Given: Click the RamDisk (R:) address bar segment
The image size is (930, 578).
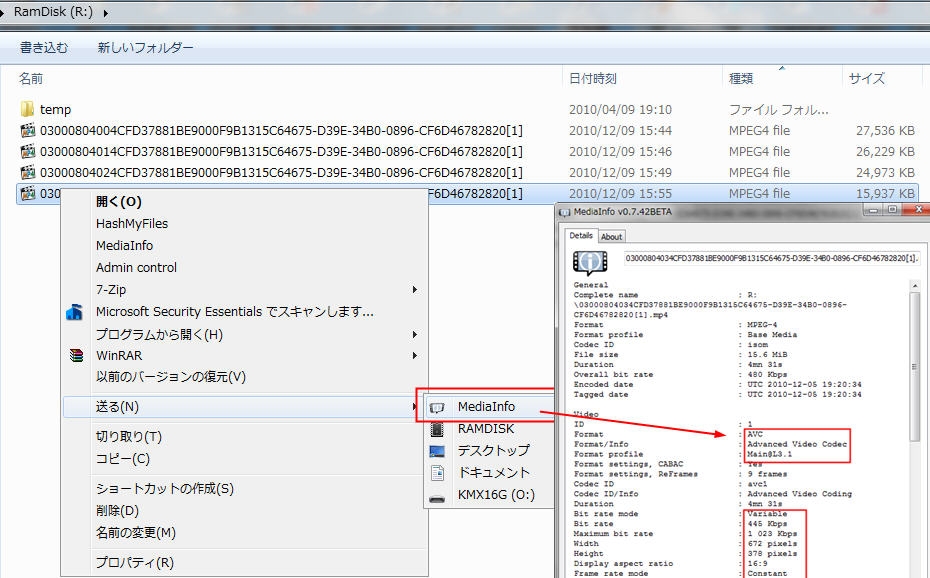Looking at the screenshot, I should click(53, 12).
